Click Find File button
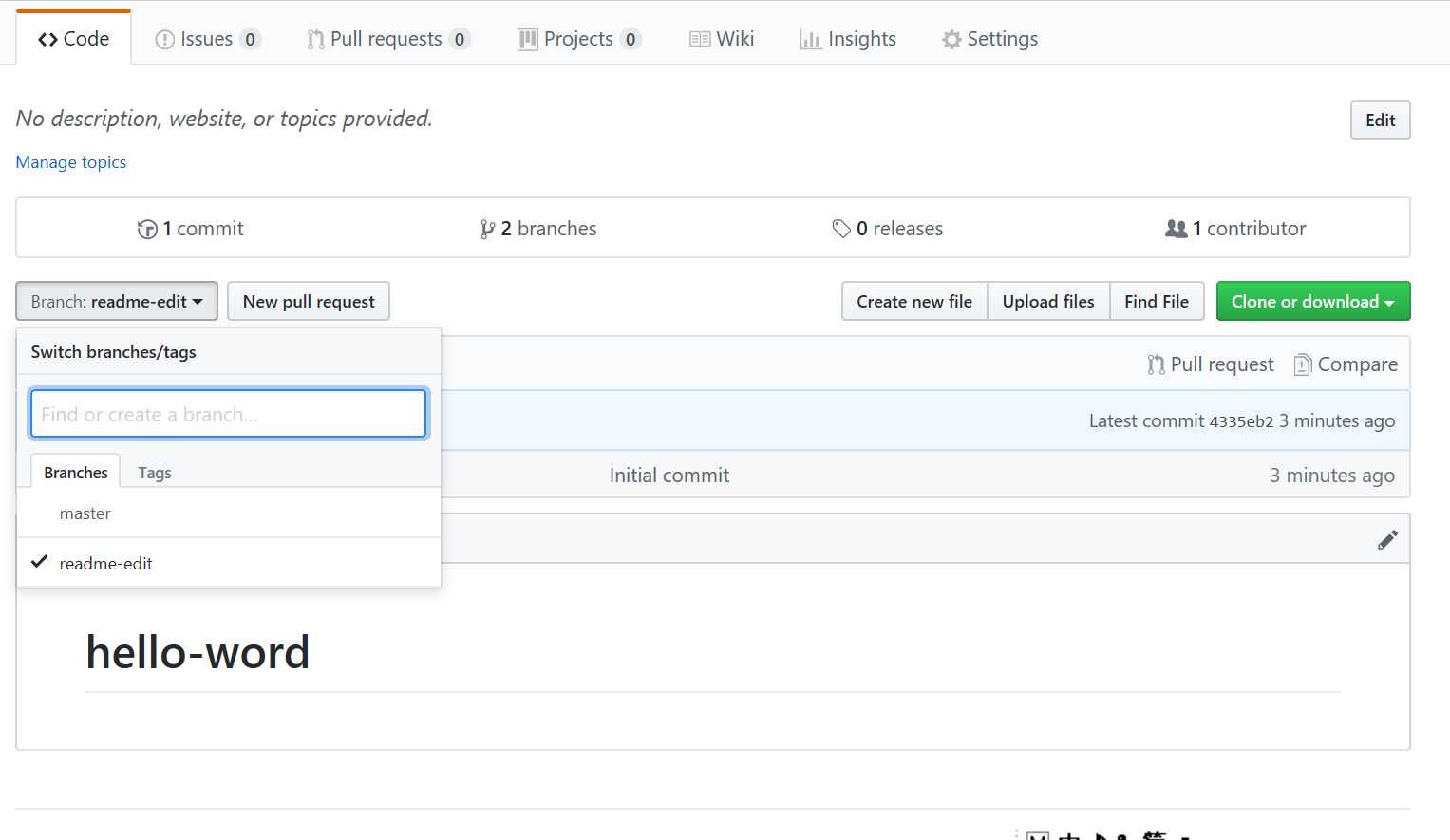The image size is (1450, 840). tap(1157, 301)
